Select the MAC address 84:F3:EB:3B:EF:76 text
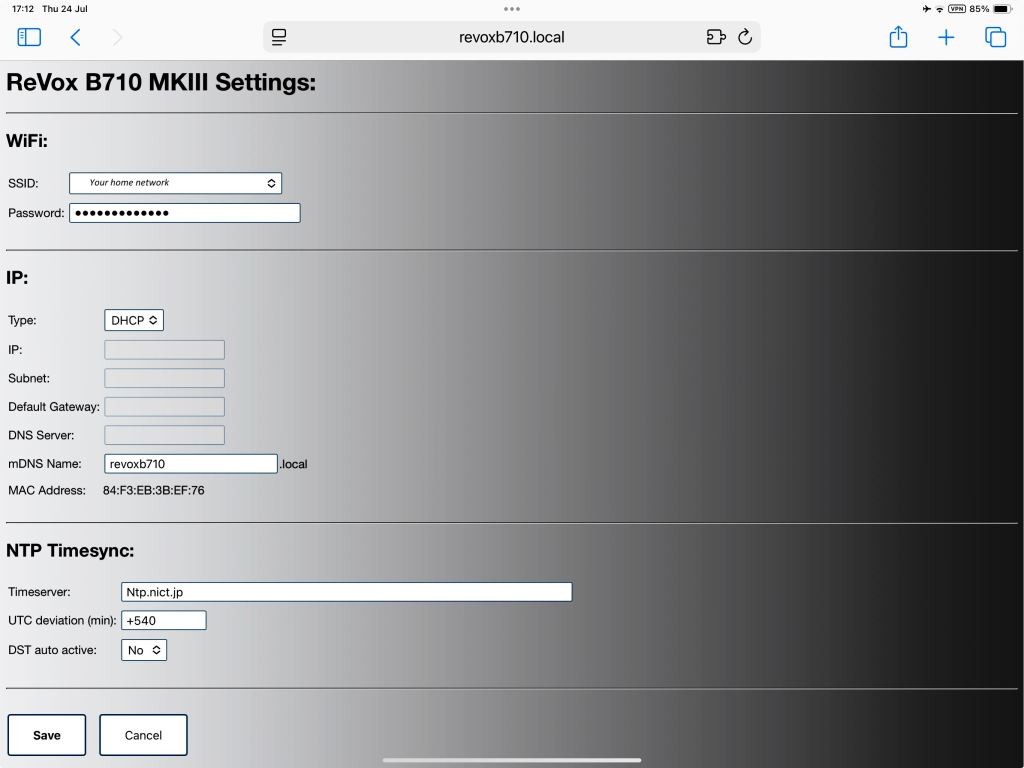 153,490
